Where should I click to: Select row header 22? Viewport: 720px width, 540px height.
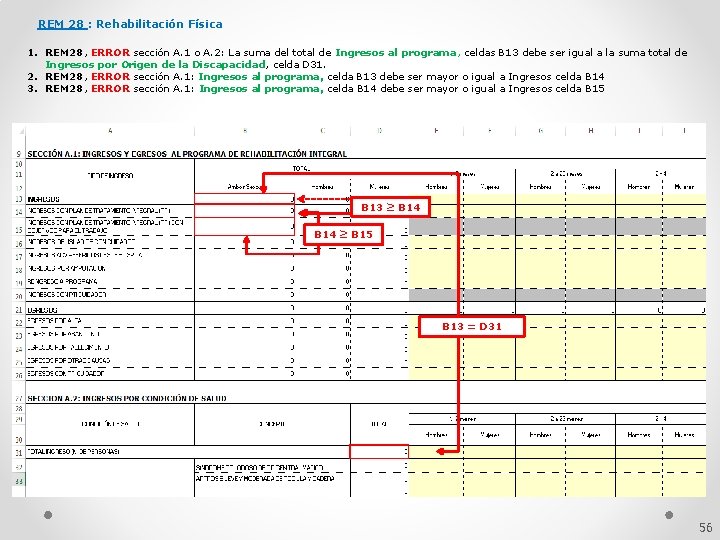19,321
